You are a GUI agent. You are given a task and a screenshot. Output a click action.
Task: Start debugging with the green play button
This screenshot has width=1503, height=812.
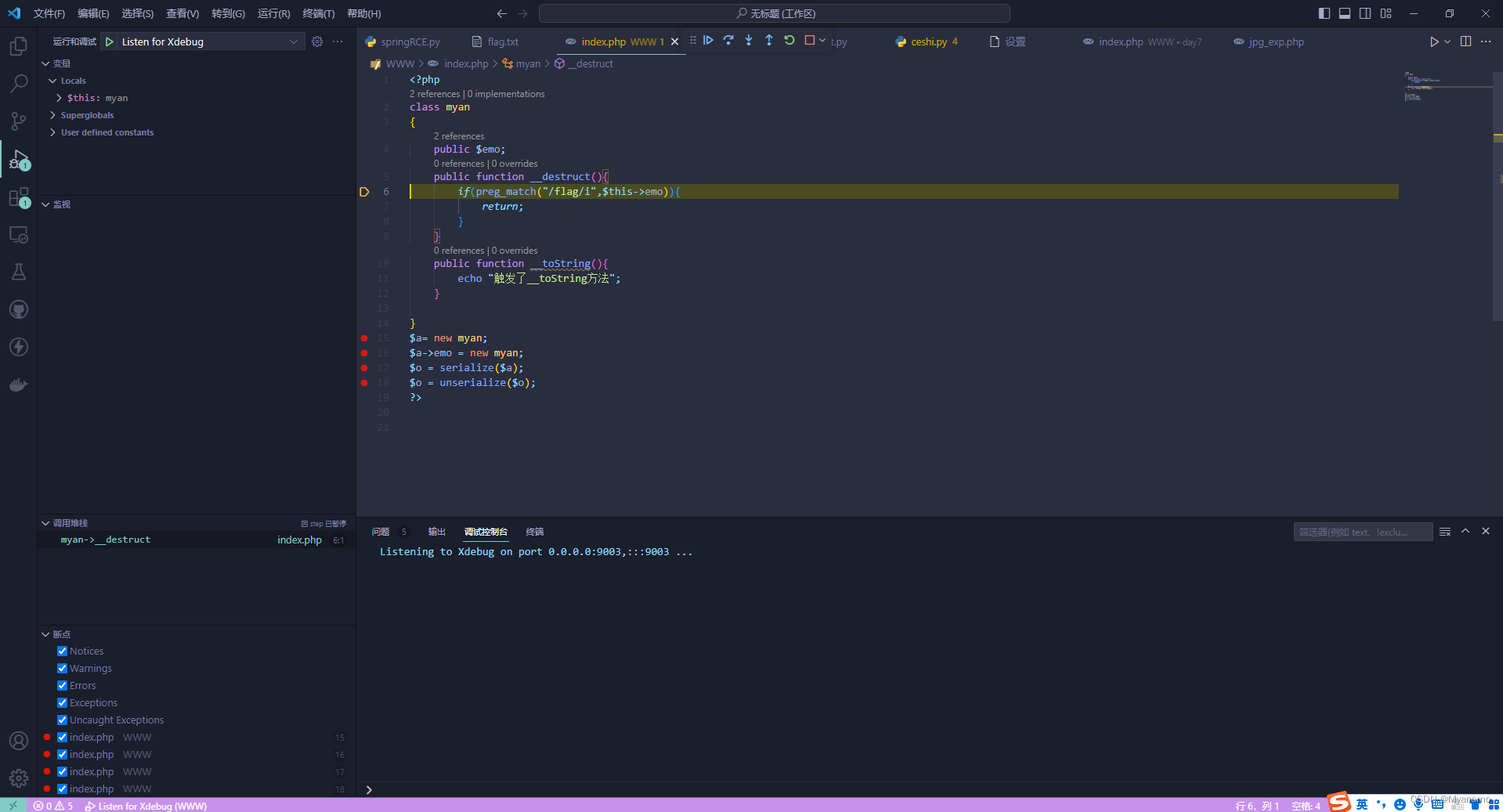tap(110, 42)
